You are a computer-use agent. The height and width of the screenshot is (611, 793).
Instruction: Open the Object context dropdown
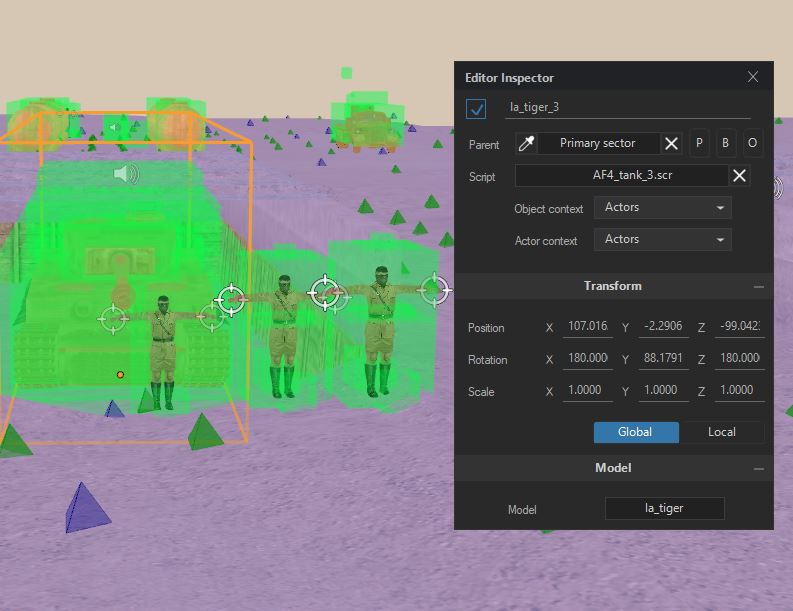point(662,208)
